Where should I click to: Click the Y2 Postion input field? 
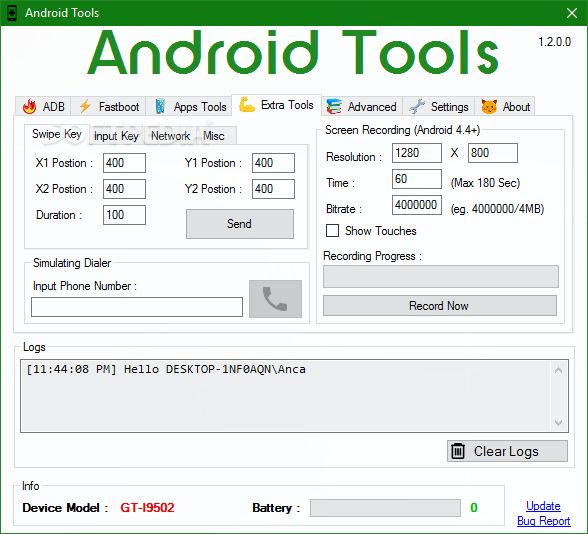pyautogui.click(x=273, y=189)
